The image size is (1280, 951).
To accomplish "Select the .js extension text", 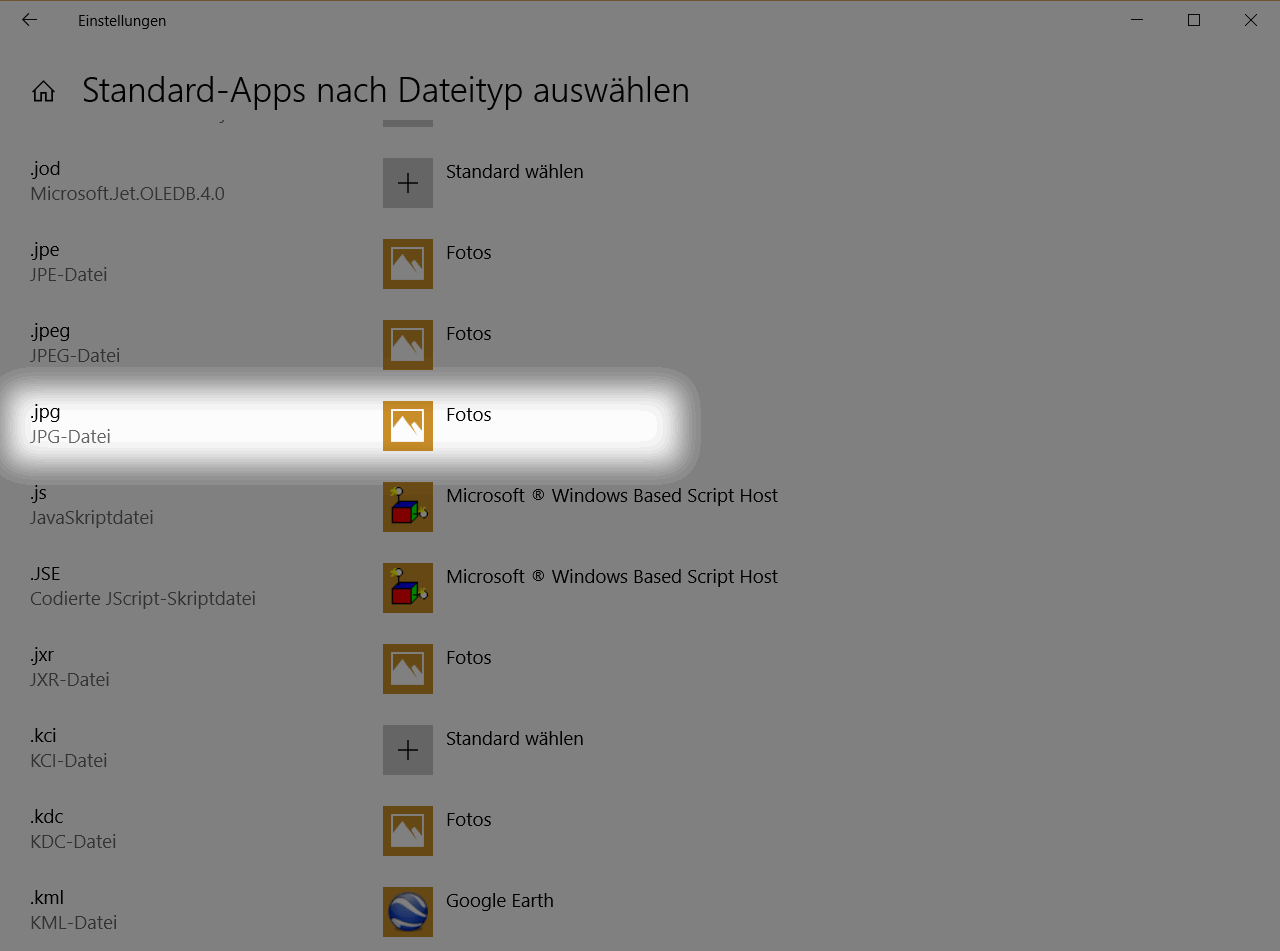I will point(38,493).
